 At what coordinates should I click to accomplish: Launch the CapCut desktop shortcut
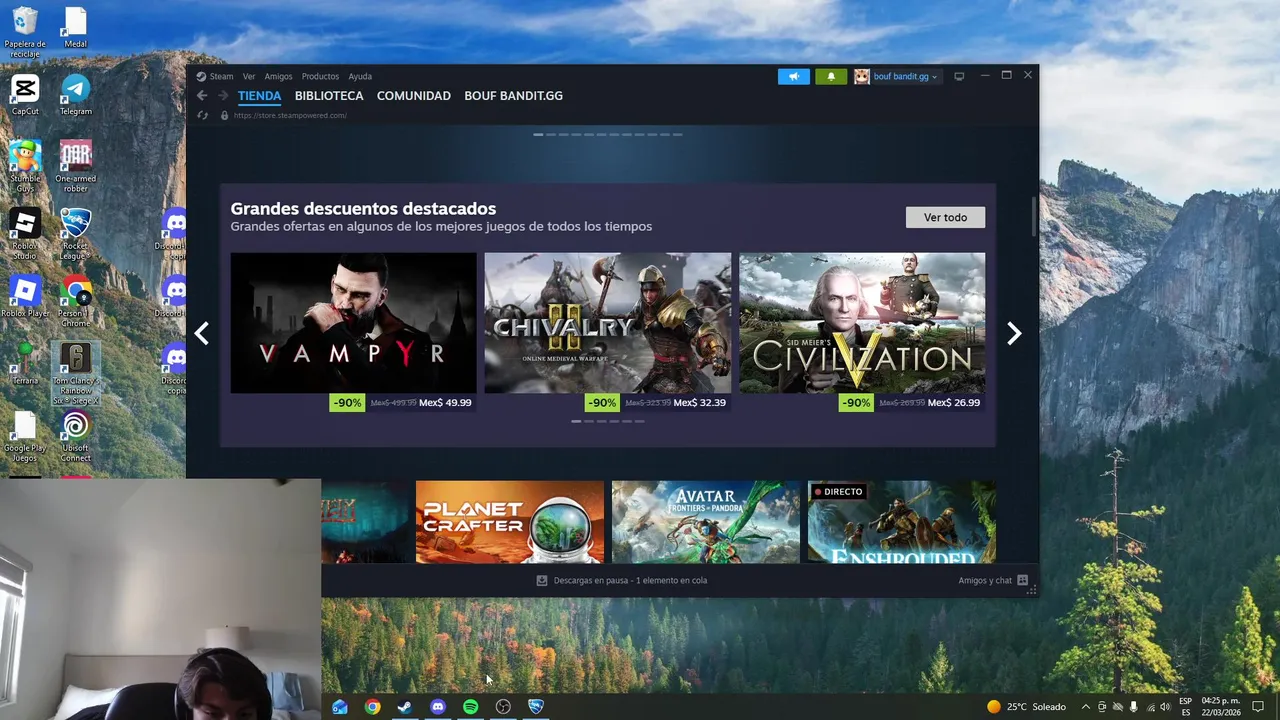[25, 95]
